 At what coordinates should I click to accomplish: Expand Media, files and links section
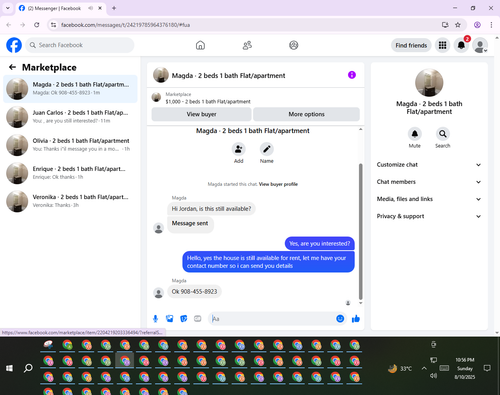[x=429, y=199]
